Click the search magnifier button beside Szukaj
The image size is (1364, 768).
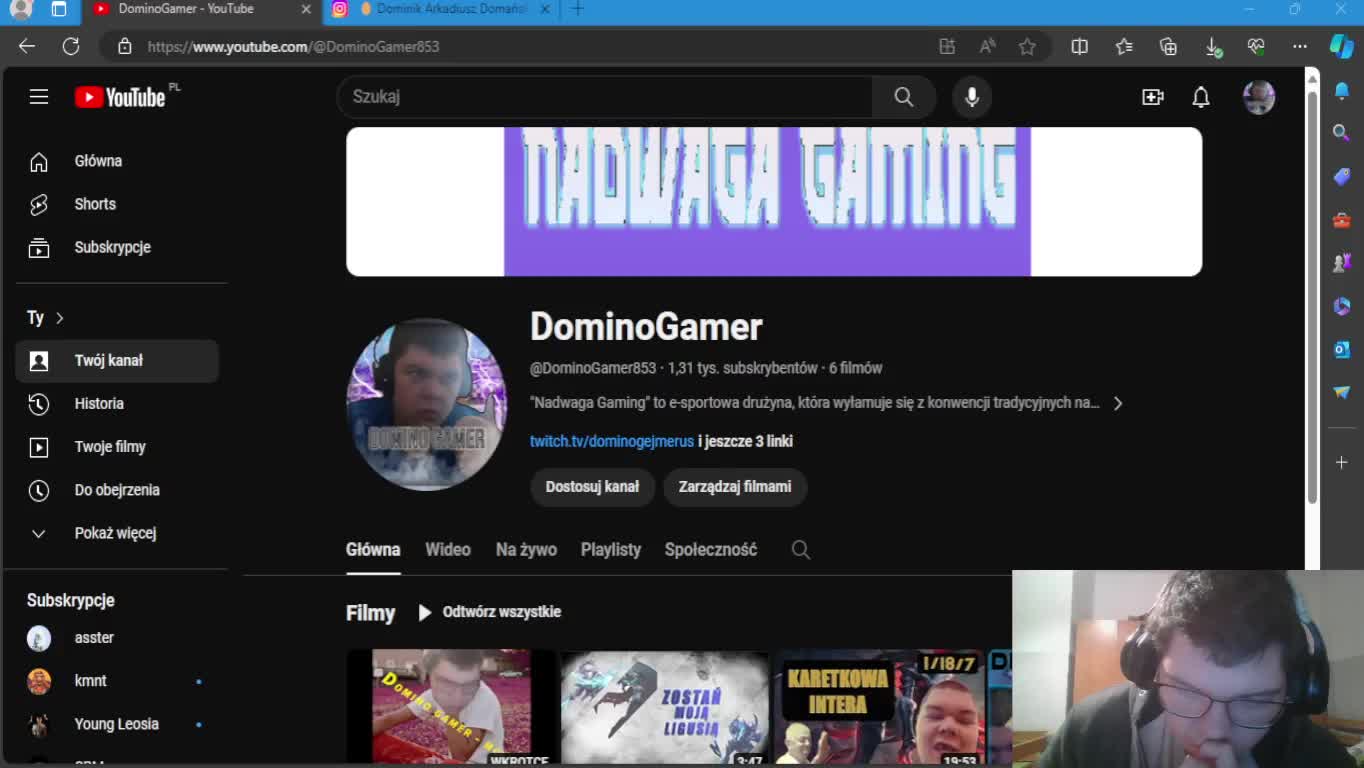point(904,97)
